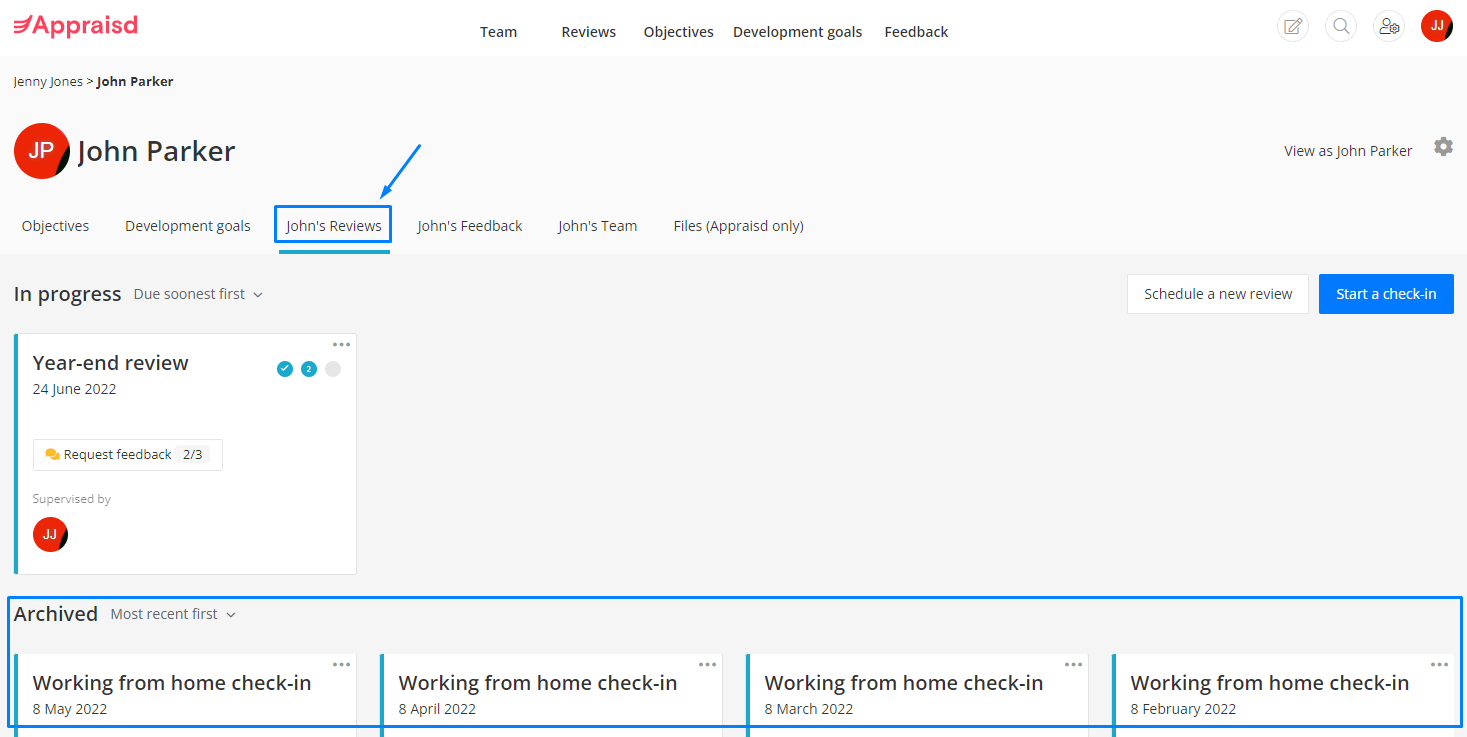Image resolution: width=1467 pixels, height=737 pixels.
Task: Click Jenny Jones breadcrumb link
Action: coord(48,82)
